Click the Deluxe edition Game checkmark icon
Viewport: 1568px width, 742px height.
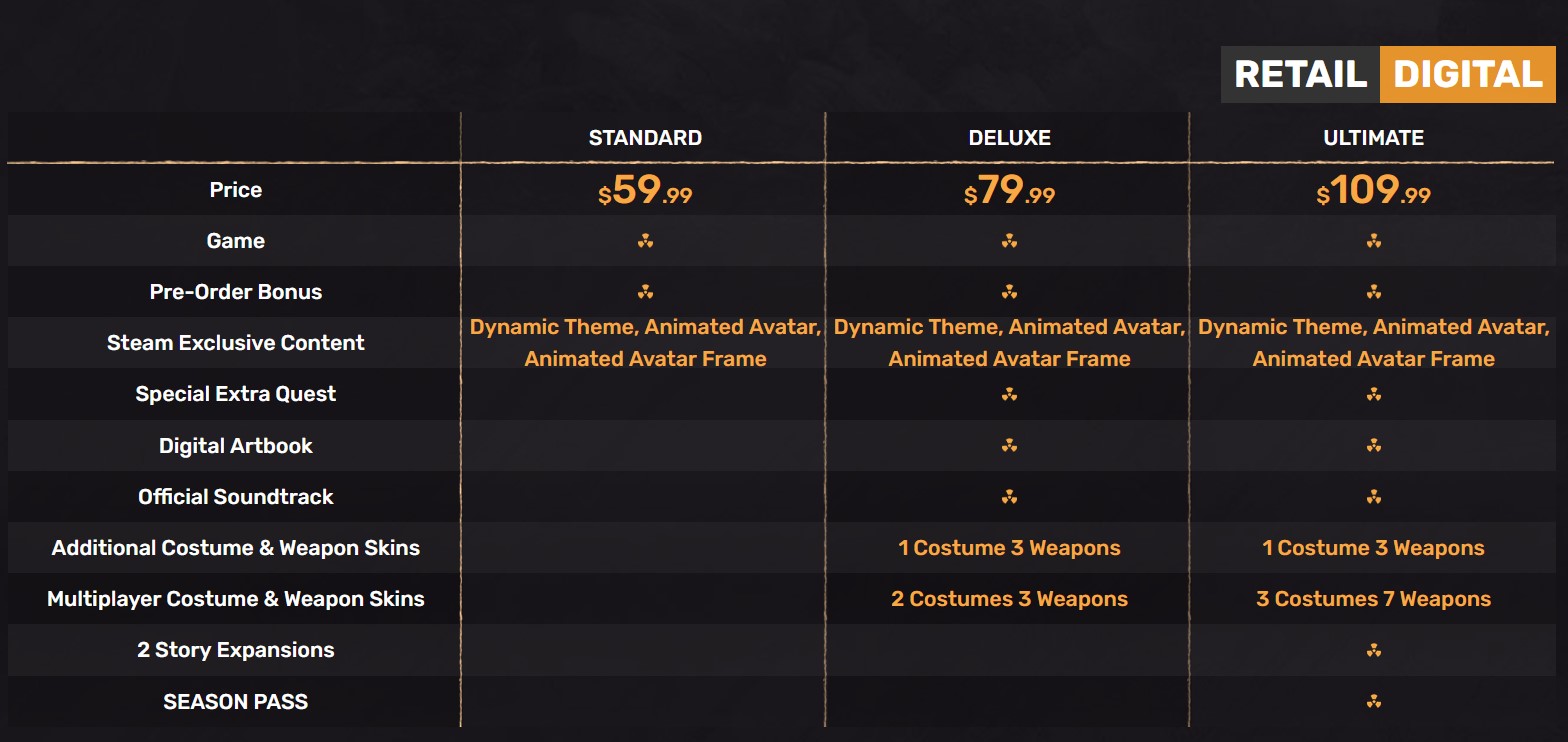pyautogui.click(x=1009, y=241)
